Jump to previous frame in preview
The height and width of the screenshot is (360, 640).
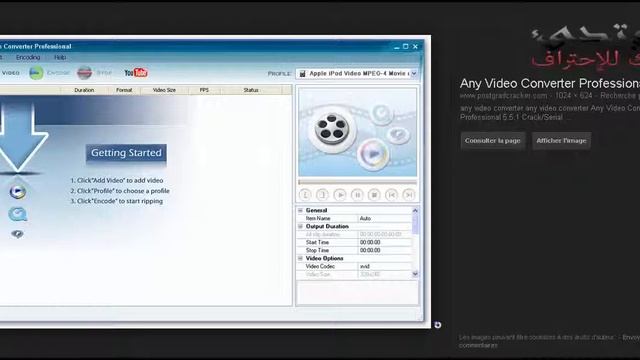[x=391, y=195]
